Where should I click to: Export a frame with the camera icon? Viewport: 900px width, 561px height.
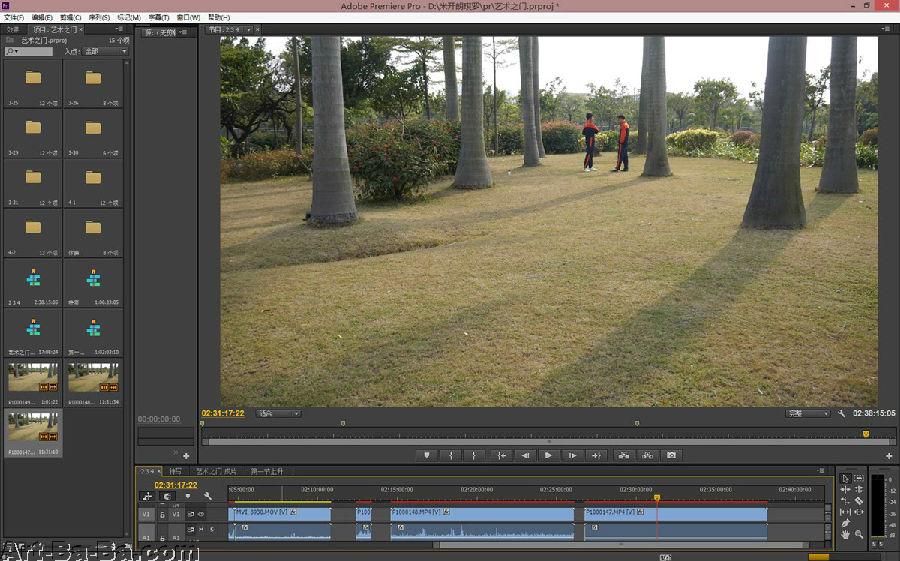click(x=671, y=455)
